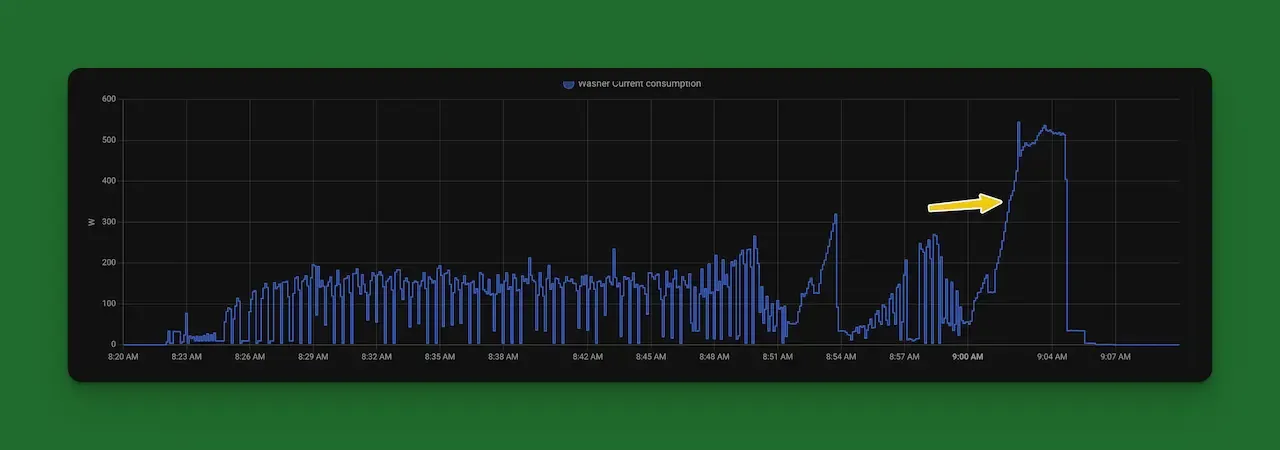
Task: Click the Washer legend color swatch
Action: [568, 84]
